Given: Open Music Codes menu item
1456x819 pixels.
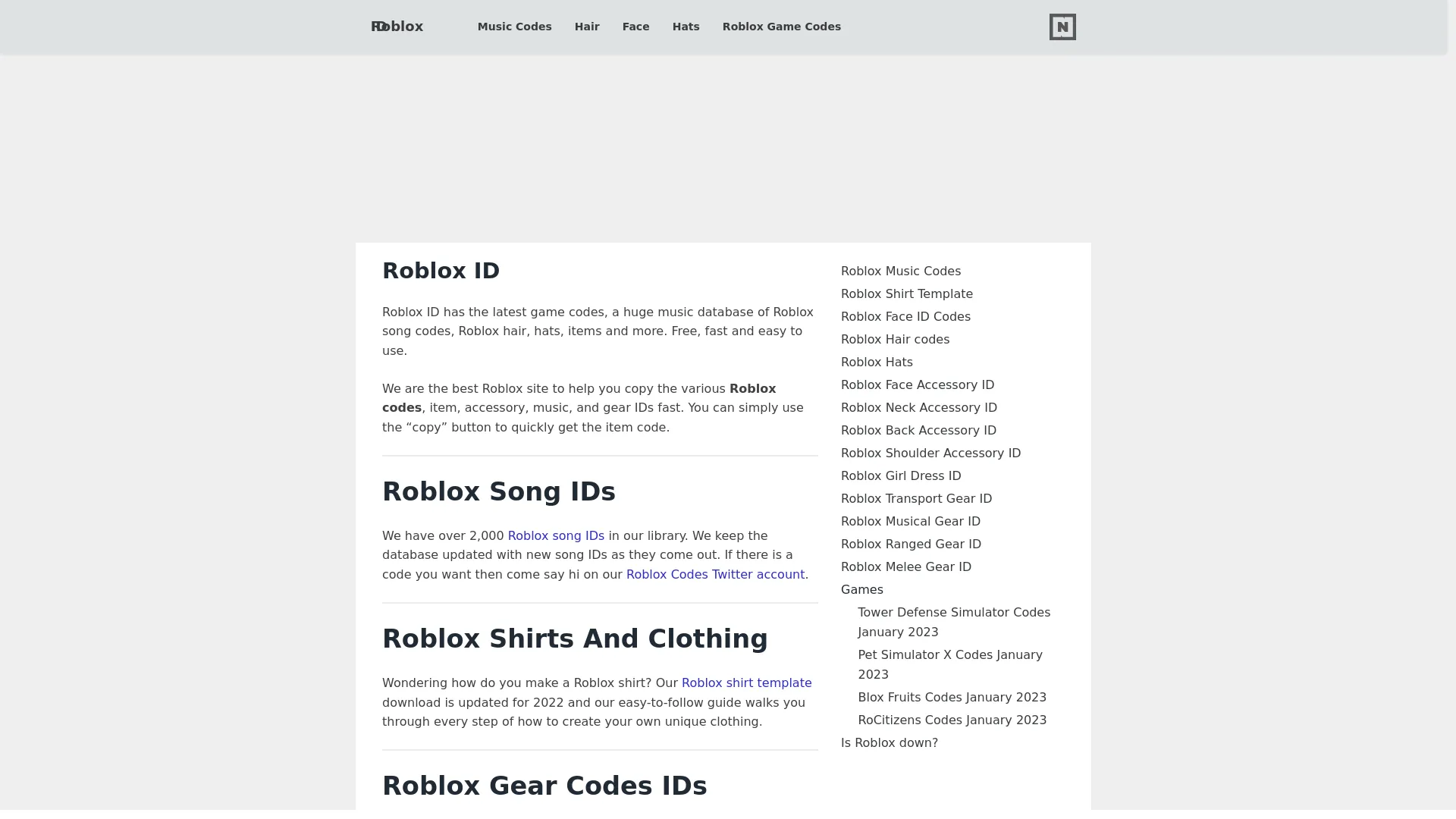Looking at the screenshot, I should (x=514, y=27).
